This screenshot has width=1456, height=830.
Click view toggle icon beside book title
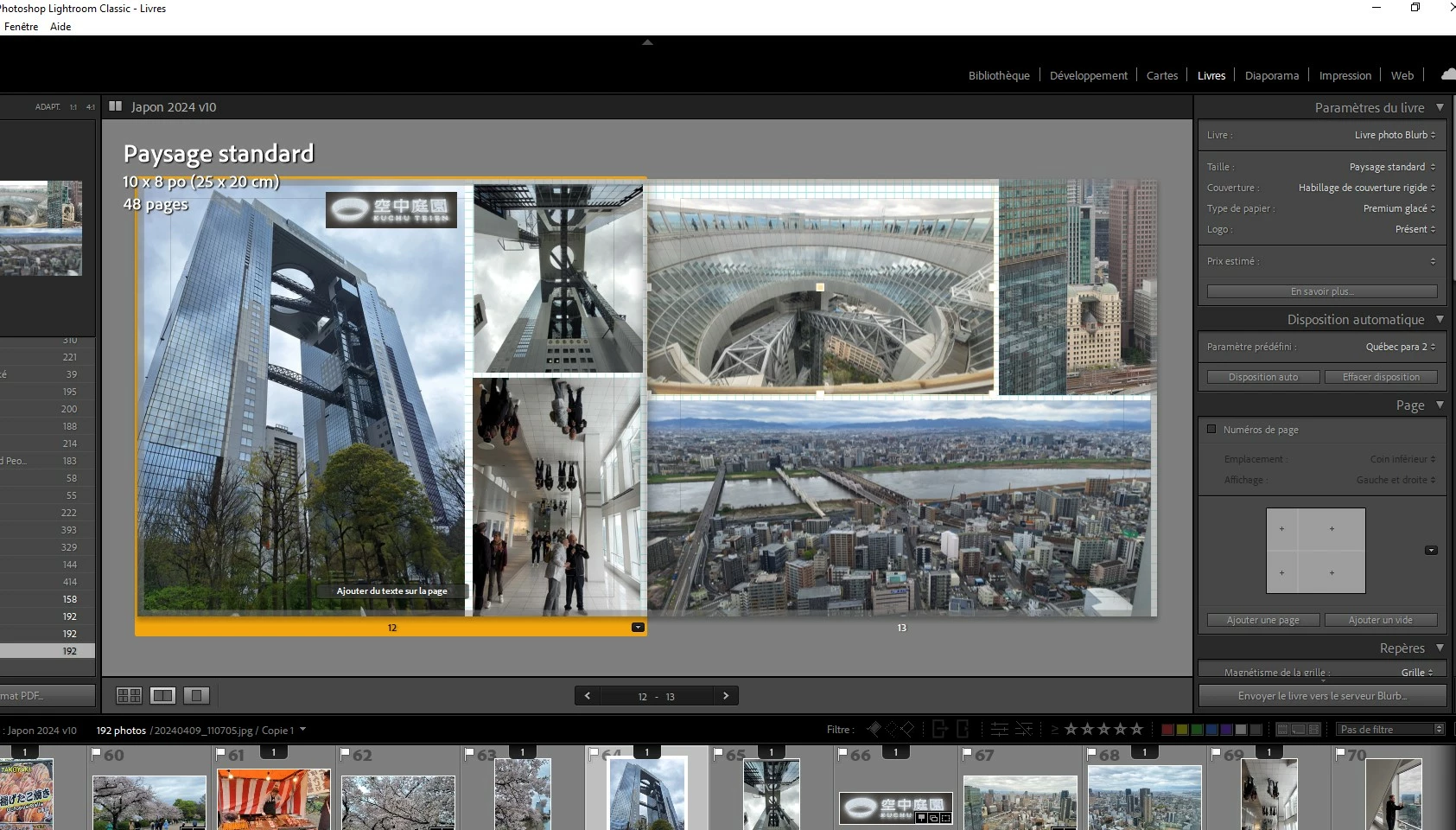[x=115, y=106]
